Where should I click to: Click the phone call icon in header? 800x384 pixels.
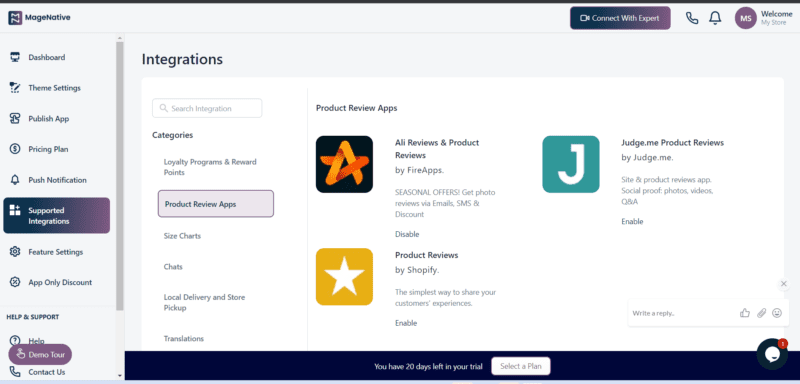point(692,18)
